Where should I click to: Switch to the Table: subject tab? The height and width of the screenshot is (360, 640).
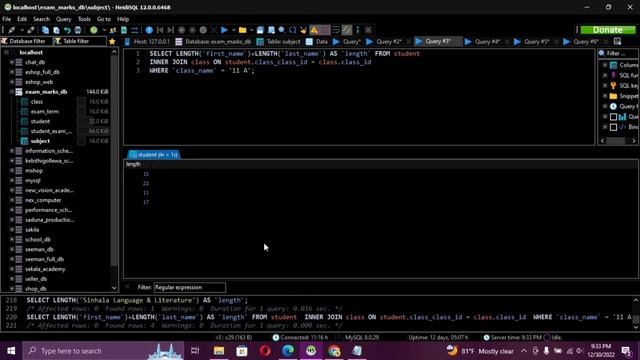coord(279,41)
